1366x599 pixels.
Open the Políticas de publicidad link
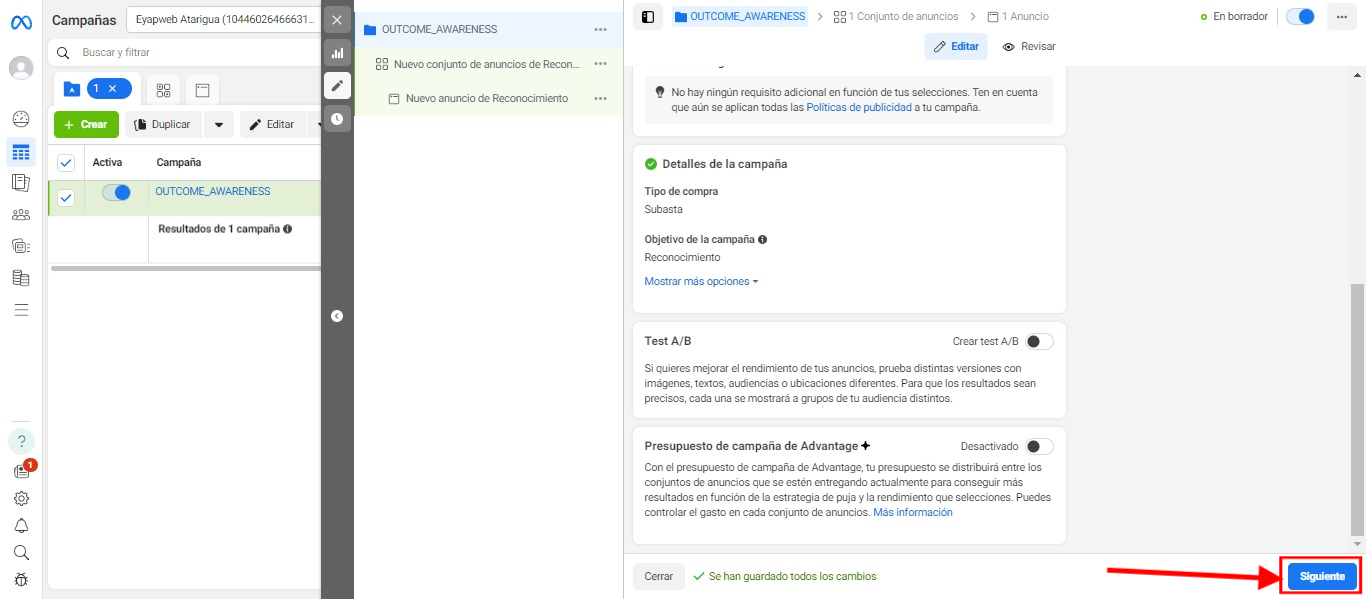coord(859,107)
